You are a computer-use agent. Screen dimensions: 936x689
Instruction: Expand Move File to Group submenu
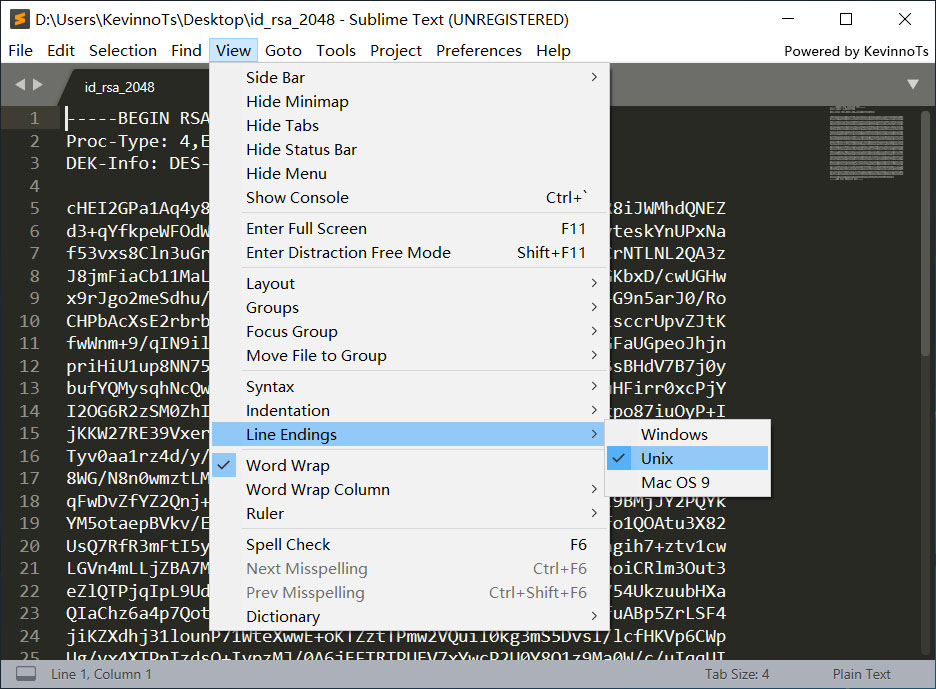[410, 355]
